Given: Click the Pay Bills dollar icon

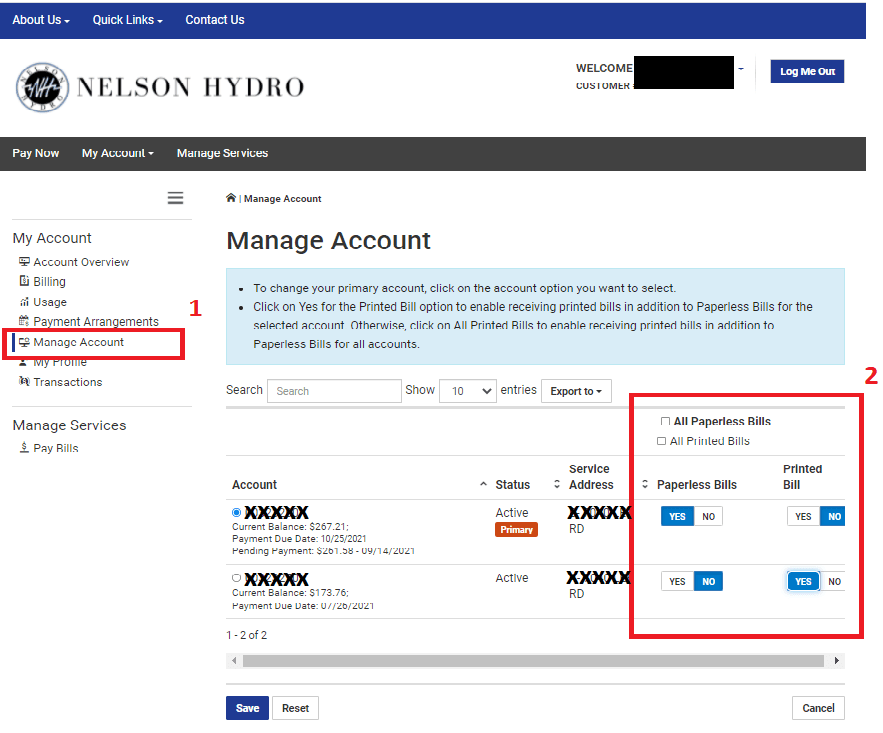Looking at the screenshot, I should pos(24,448).
